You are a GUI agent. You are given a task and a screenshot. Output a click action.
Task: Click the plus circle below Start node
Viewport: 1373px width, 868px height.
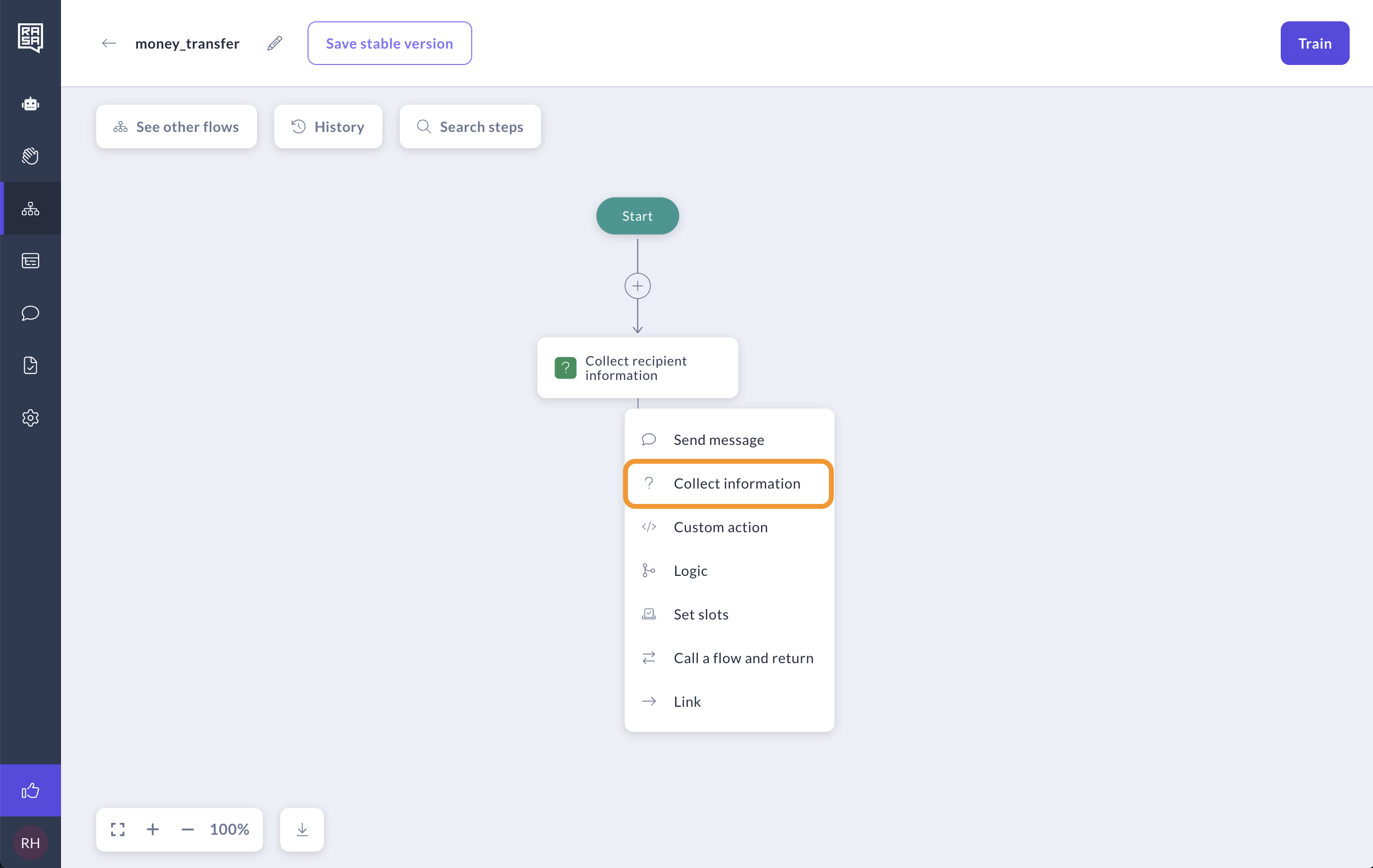(637, 286)
